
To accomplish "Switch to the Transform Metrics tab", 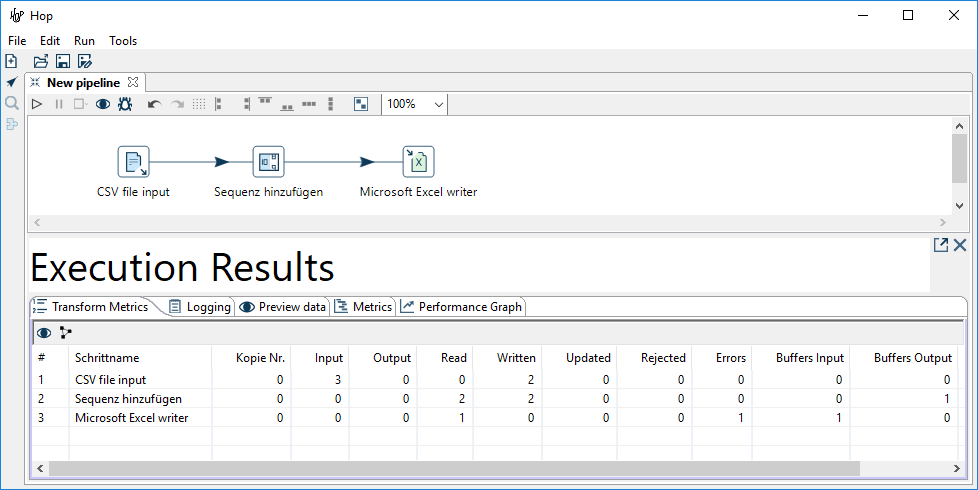I will coord(91,307).
